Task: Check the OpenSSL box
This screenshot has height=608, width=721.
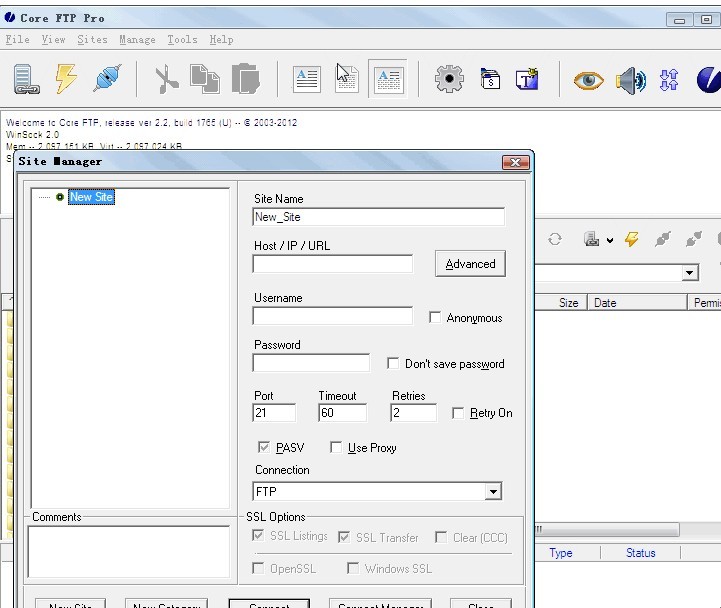Action: 258,568
